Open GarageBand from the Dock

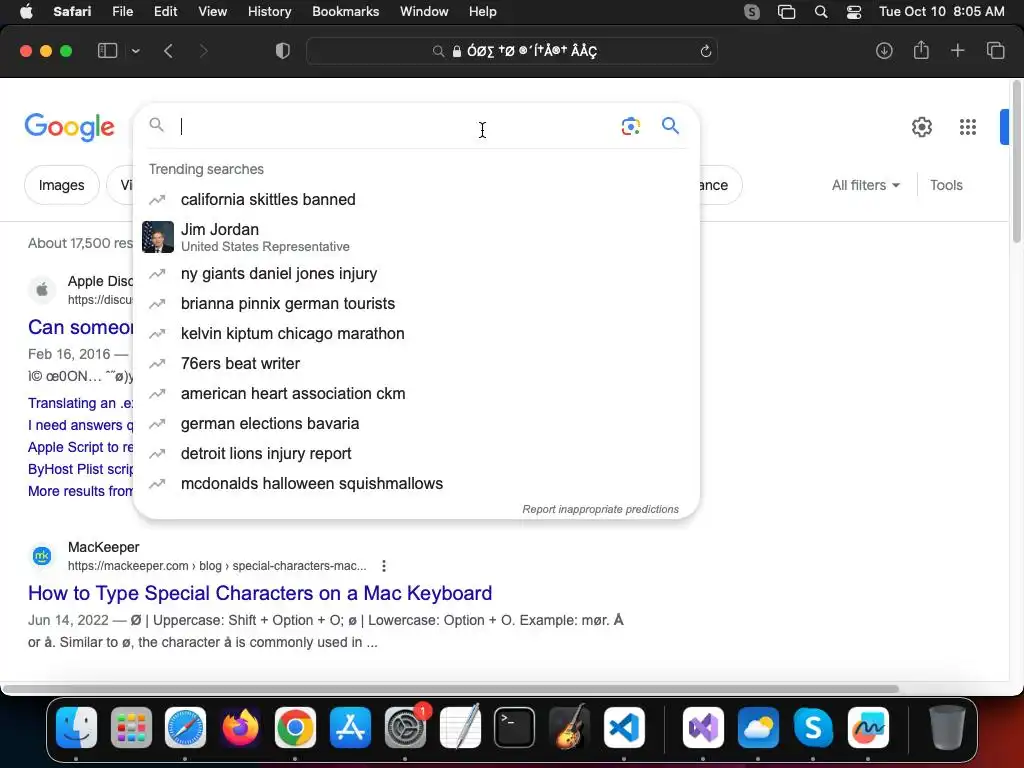(569, 727)
